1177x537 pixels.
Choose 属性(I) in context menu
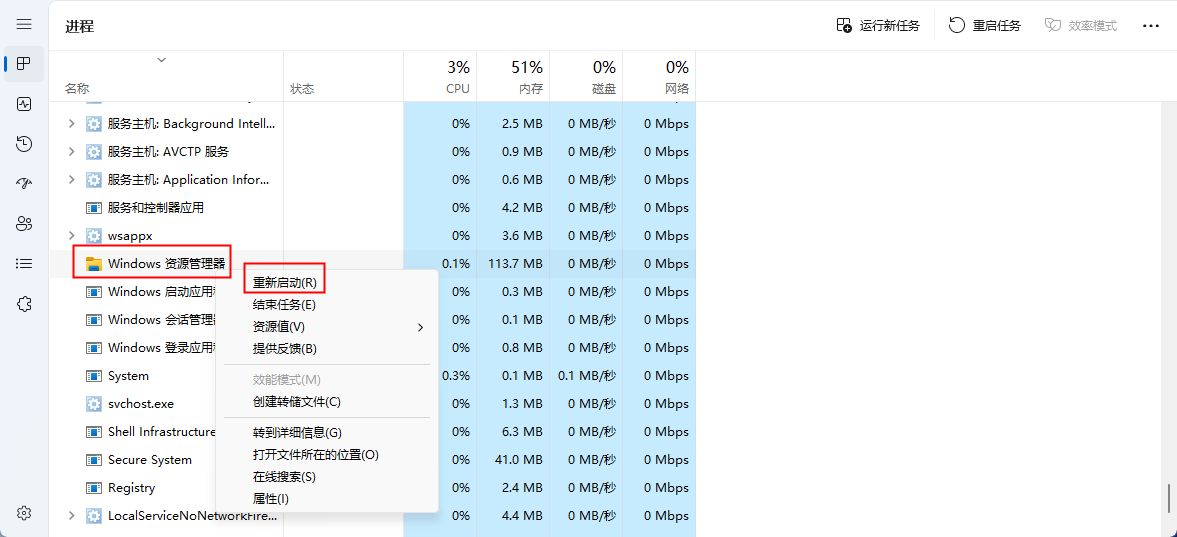pos(270,499)
